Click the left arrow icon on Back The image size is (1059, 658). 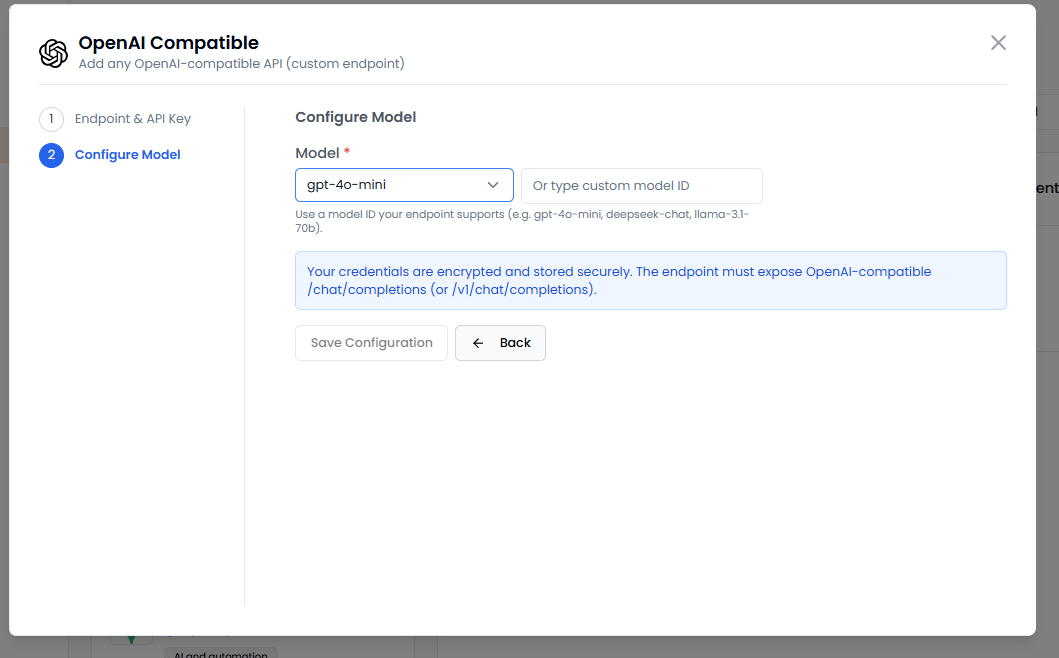pyautogui.click(x=478, y=343)
